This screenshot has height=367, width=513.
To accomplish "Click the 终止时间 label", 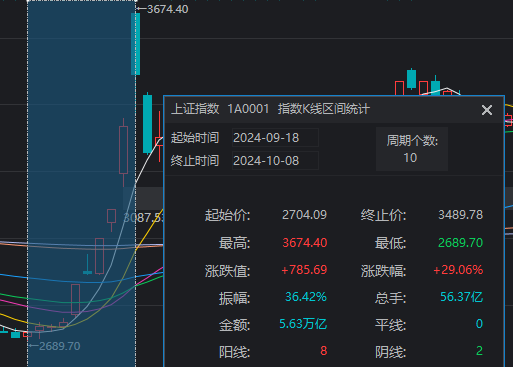I will [195, 161].
